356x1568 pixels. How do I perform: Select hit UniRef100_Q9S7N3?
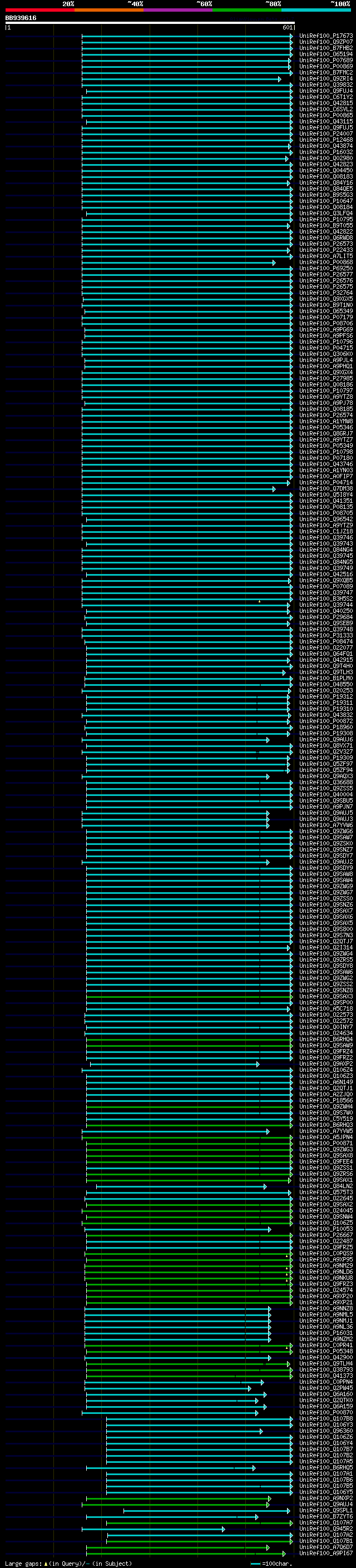326,936
